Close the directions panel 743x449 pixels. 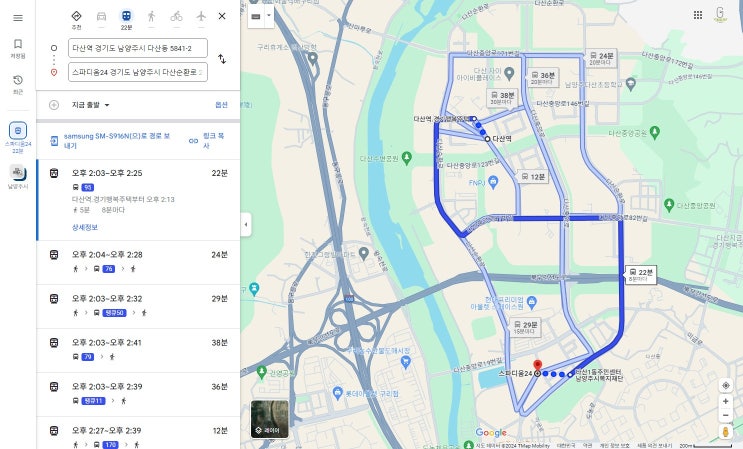click(x=222, y=16)
